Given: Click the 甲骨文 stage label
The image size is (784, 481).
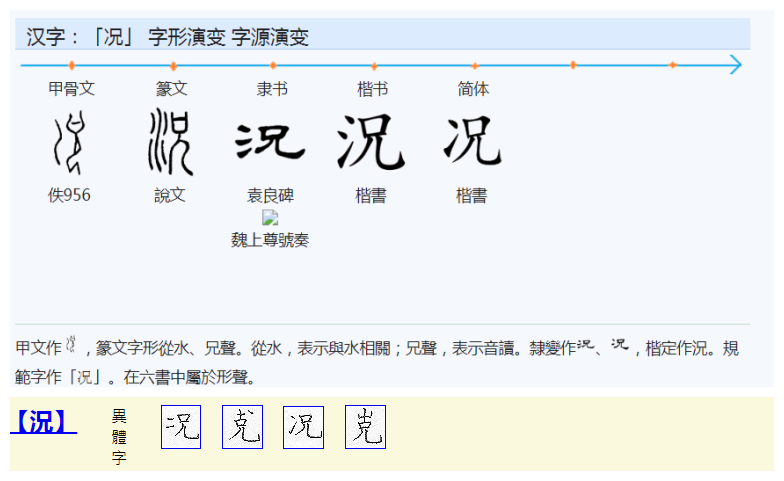Looking at the screenshot, I should [72, 89].
